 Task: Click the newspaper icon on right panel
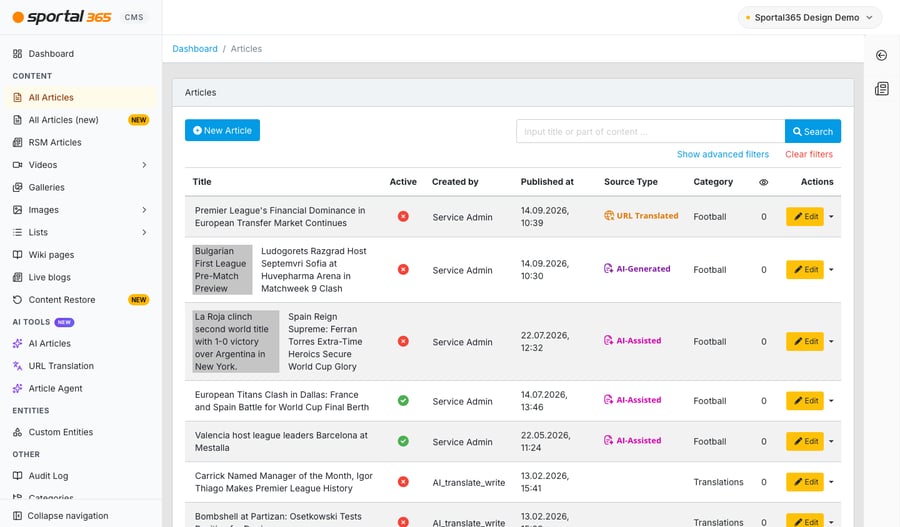coord(882,88)
